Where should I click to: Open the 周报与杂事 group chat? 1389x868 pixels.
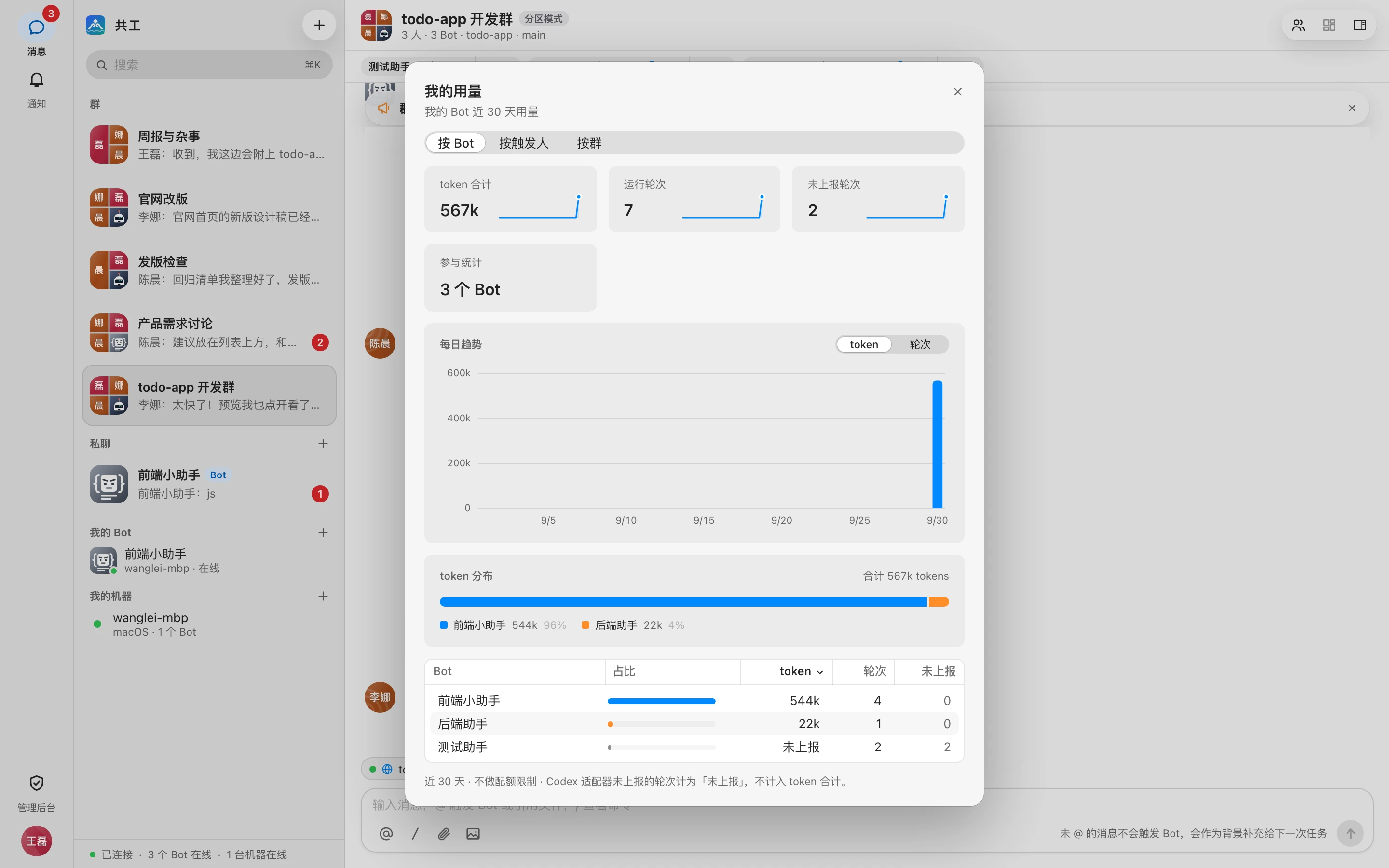click(x=209, y=145)
